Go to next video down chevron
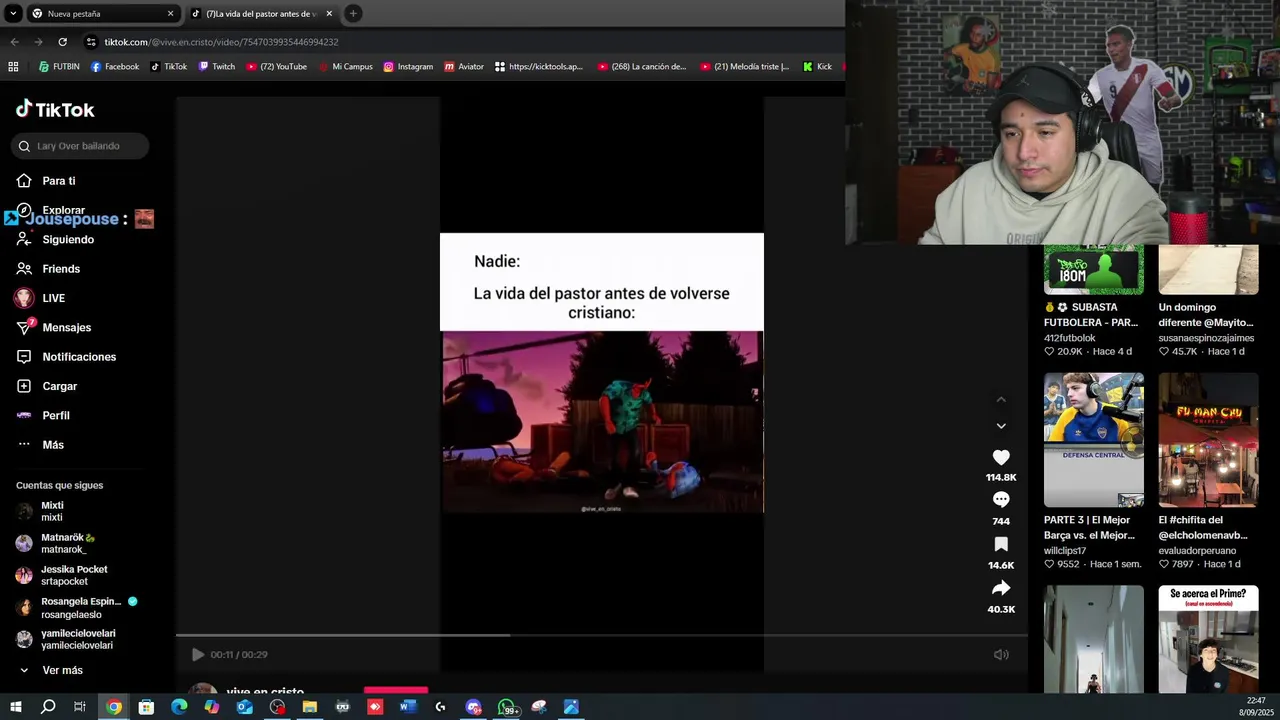The height and width of the screenshot is (720, 1280). 1001,426
